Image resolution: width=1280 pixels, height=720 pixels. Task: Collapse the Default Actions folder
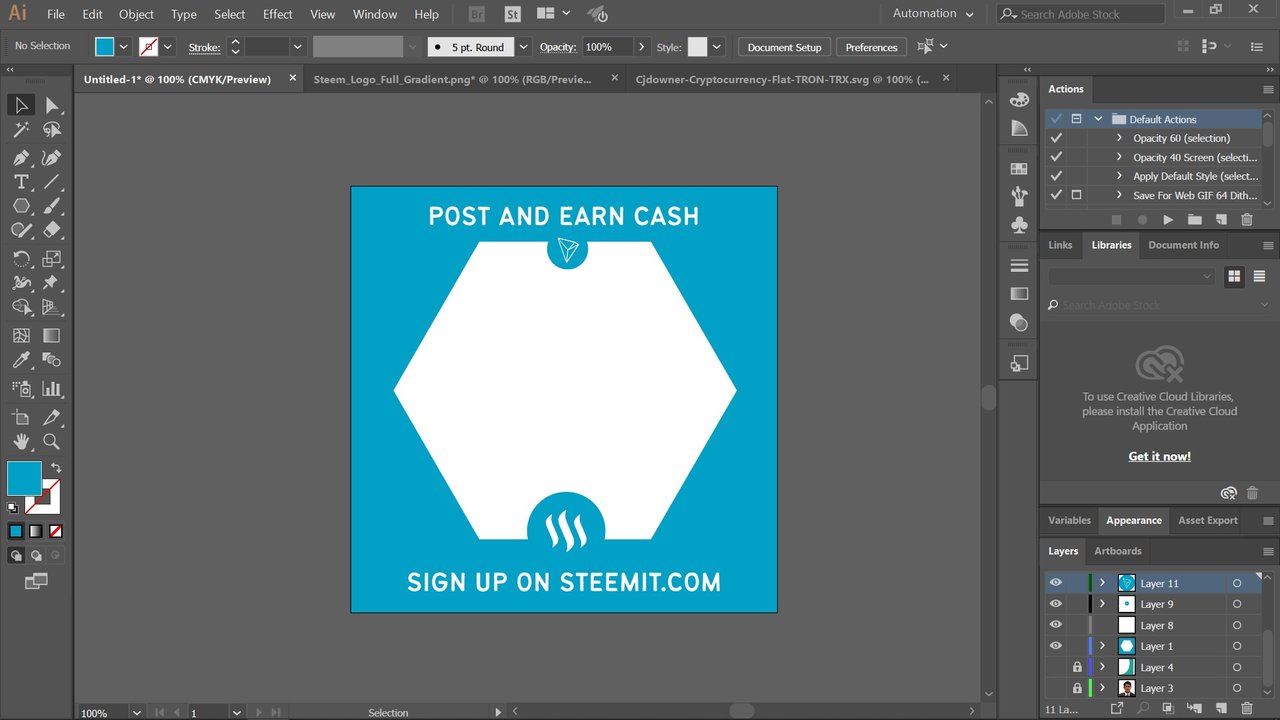click(1098, 119)
